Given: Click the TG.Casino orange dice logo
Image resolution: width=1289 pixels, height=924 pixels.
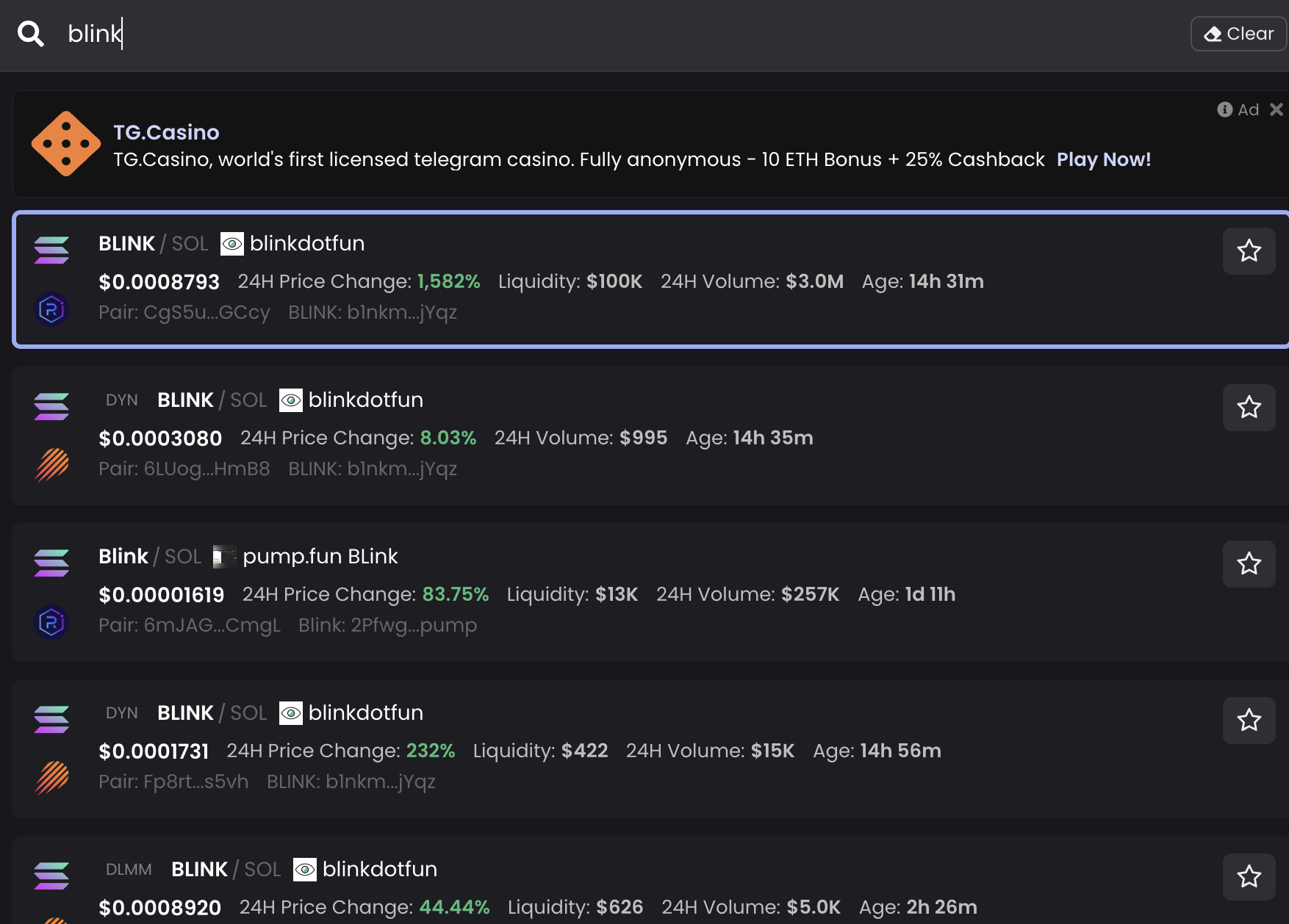Looking at the screenshot, I should [x=66, y=144].
